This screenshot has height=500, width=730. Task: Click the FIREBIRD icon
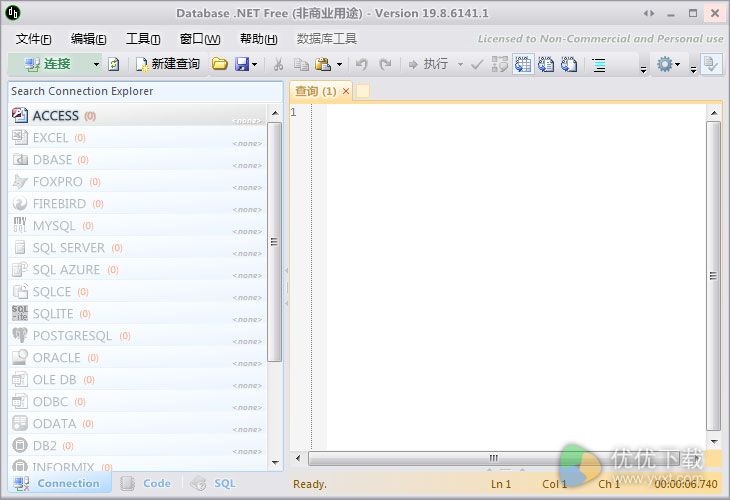click(20, 203)
